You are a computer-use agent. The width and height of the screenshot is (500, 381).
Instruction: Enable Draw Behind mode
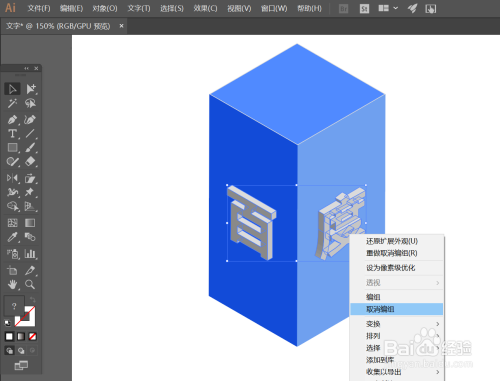(21, 351)
